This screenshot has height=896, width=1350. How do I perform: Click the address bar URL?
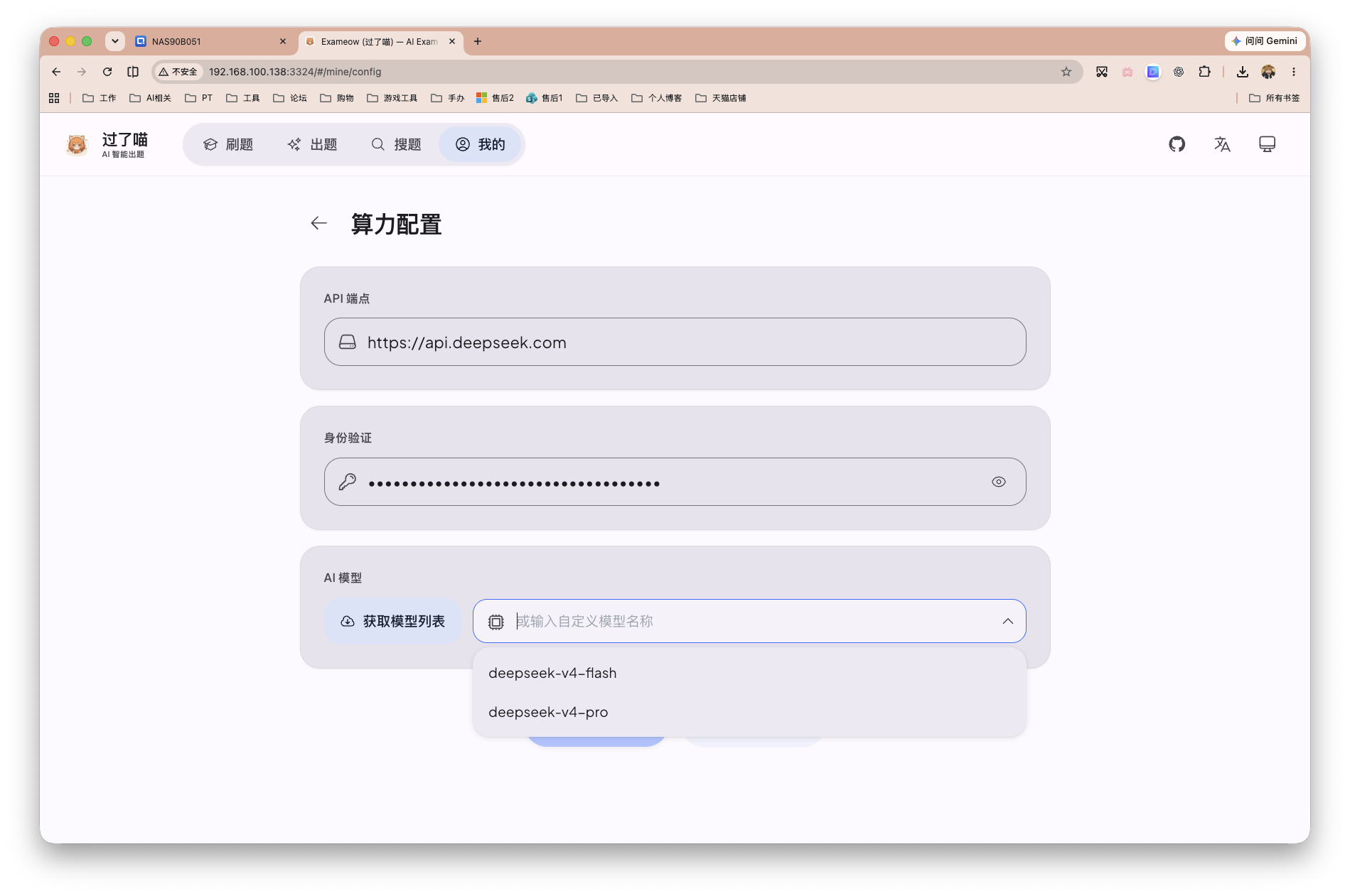pos(295,72)
